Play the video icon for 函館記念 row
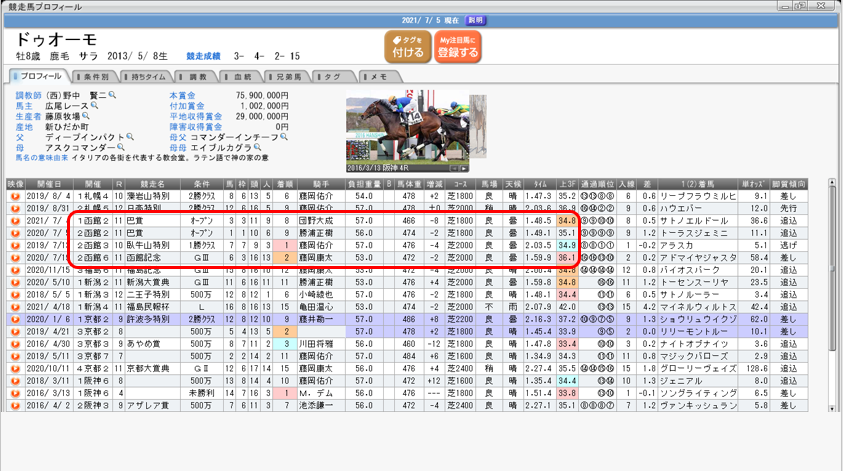 tap(15, 256)
